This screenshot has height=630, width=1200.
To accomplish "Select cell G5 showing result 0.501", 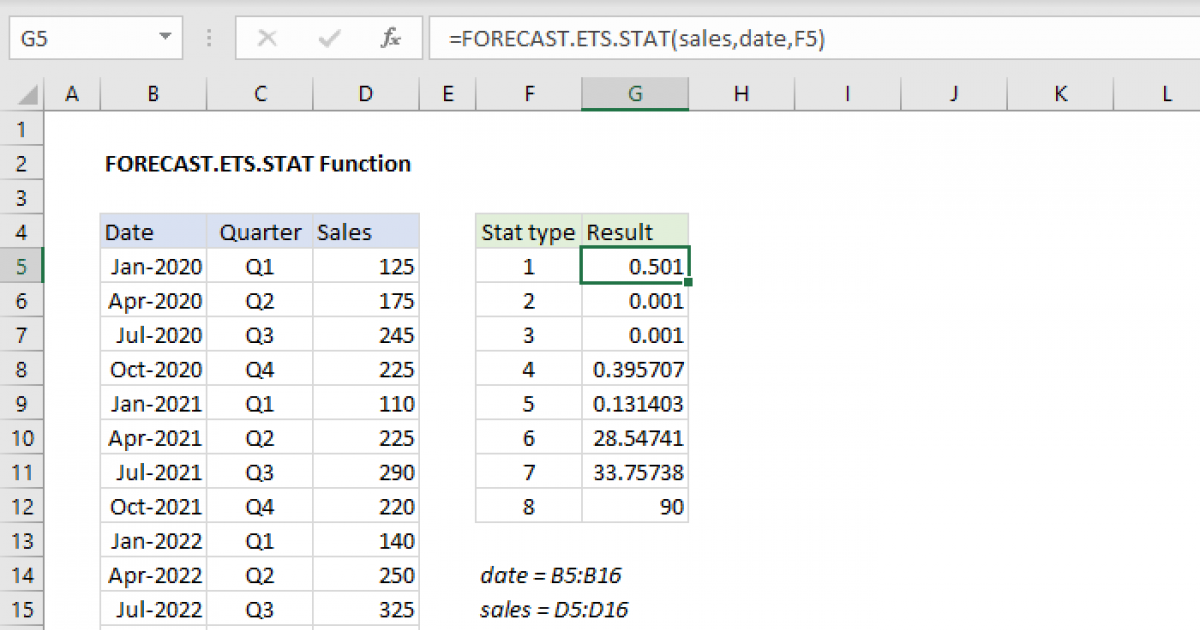I will tap(634, 266).
